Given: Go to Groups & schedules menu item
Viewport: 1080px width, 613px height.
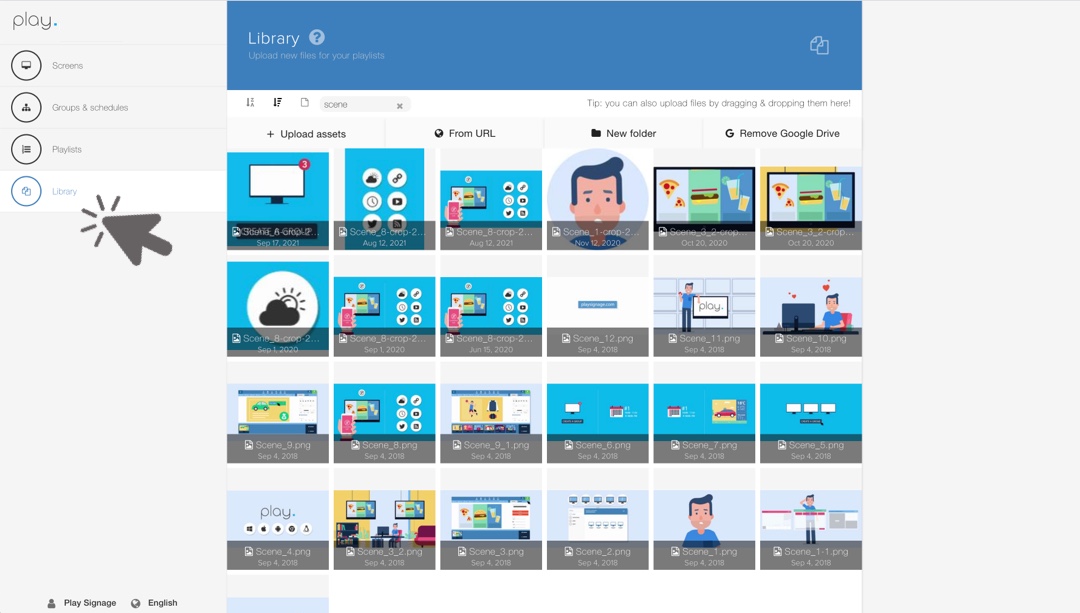Looking at the screenshot, I should (90, 107).
